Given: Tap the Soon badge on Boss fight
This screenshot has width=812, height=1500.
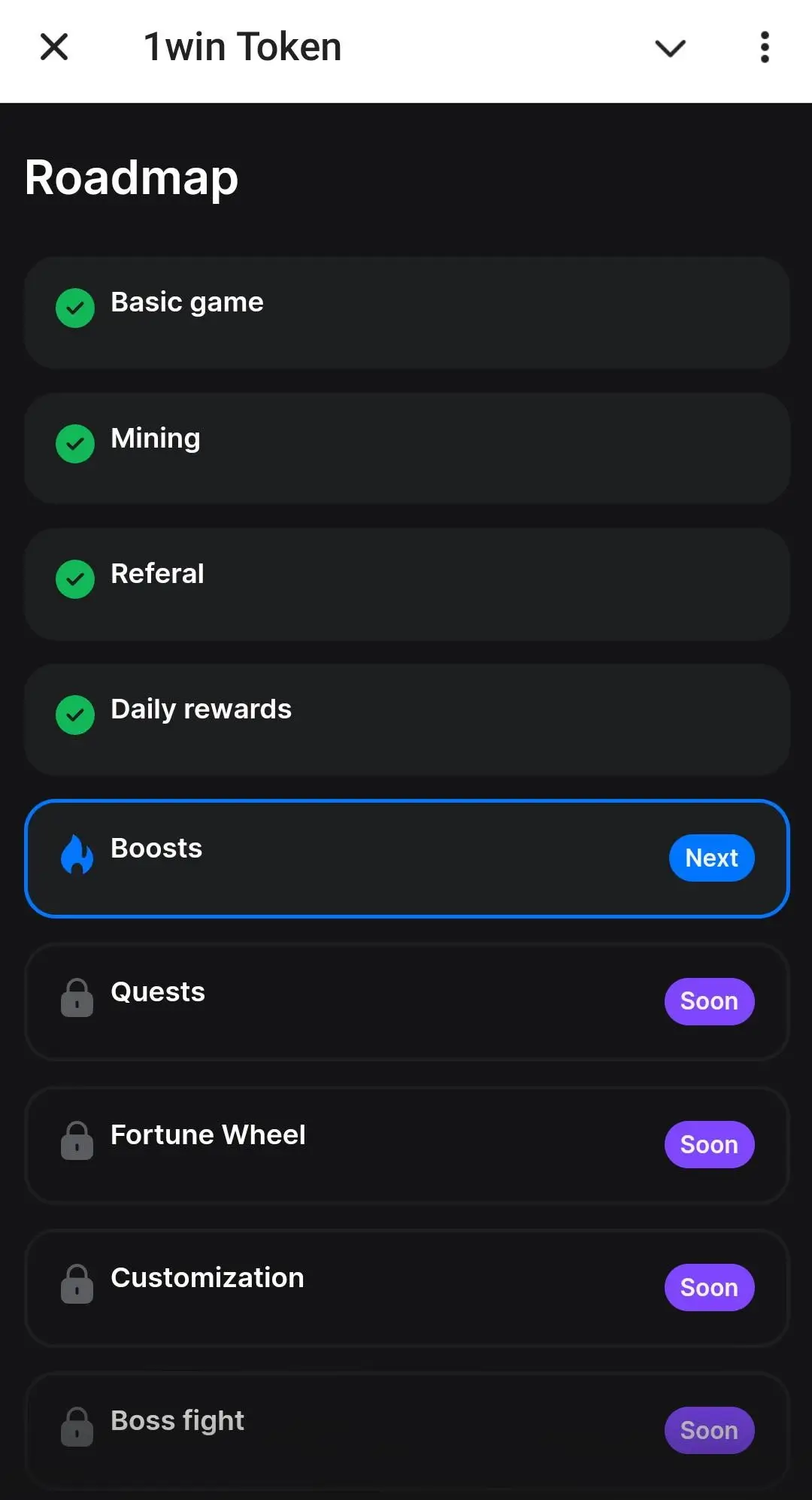Looking at the screenshot, I should (709, 1430).
